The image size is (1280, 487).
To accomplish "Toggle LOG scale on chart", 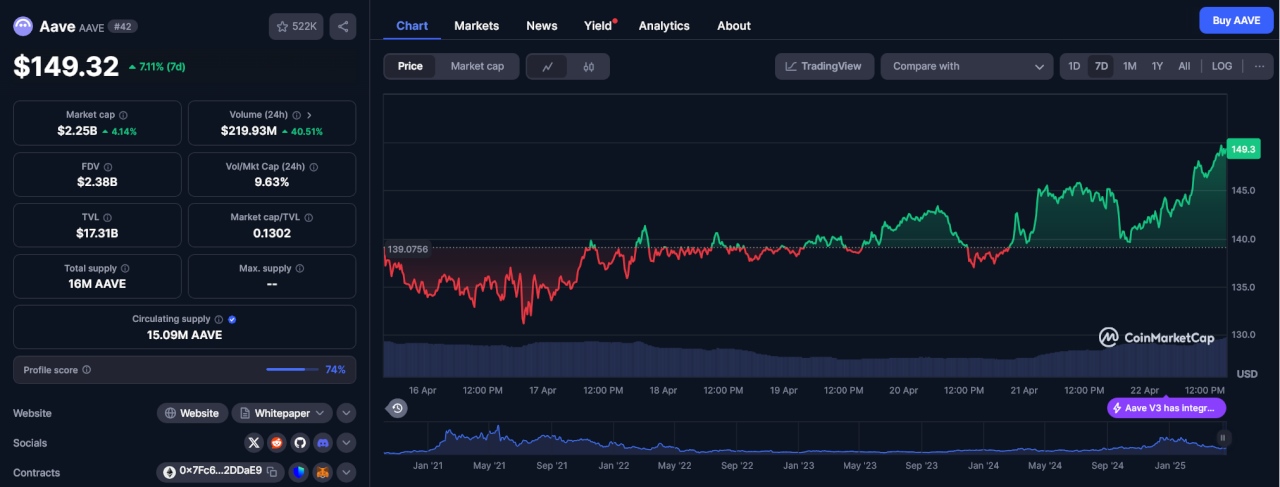I will pyautogui.click(x=1222, y=66).
